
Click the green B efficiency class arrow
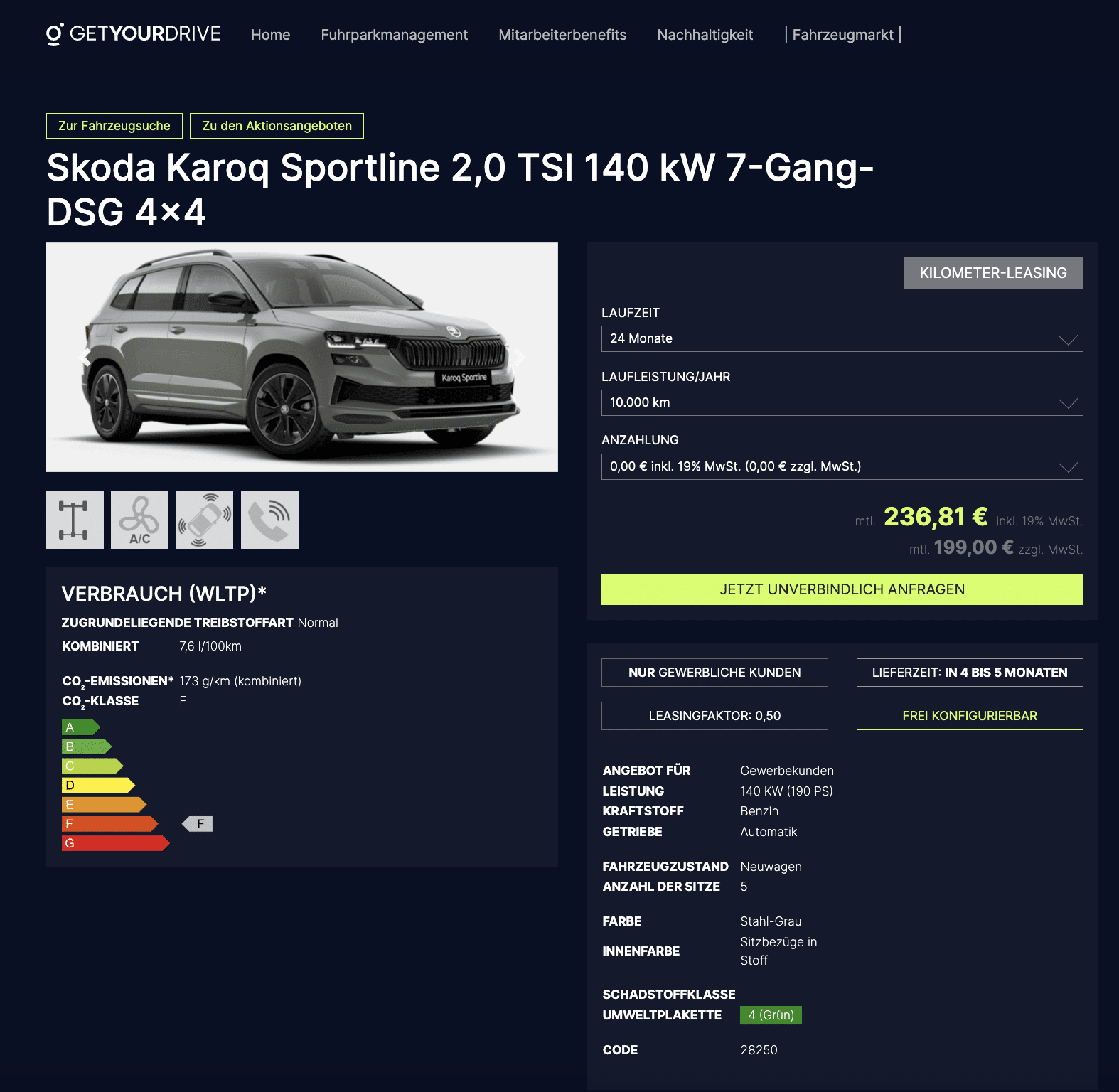pos(87,746)
